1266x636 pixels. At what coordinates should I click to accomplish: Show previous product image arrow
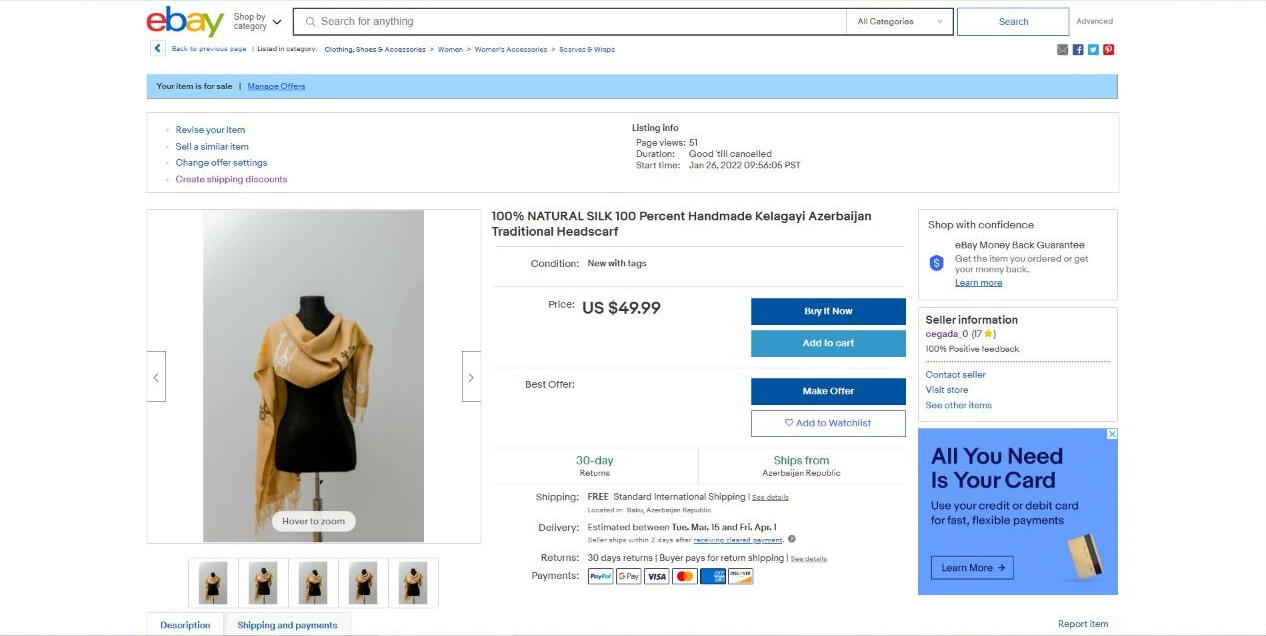156,377
